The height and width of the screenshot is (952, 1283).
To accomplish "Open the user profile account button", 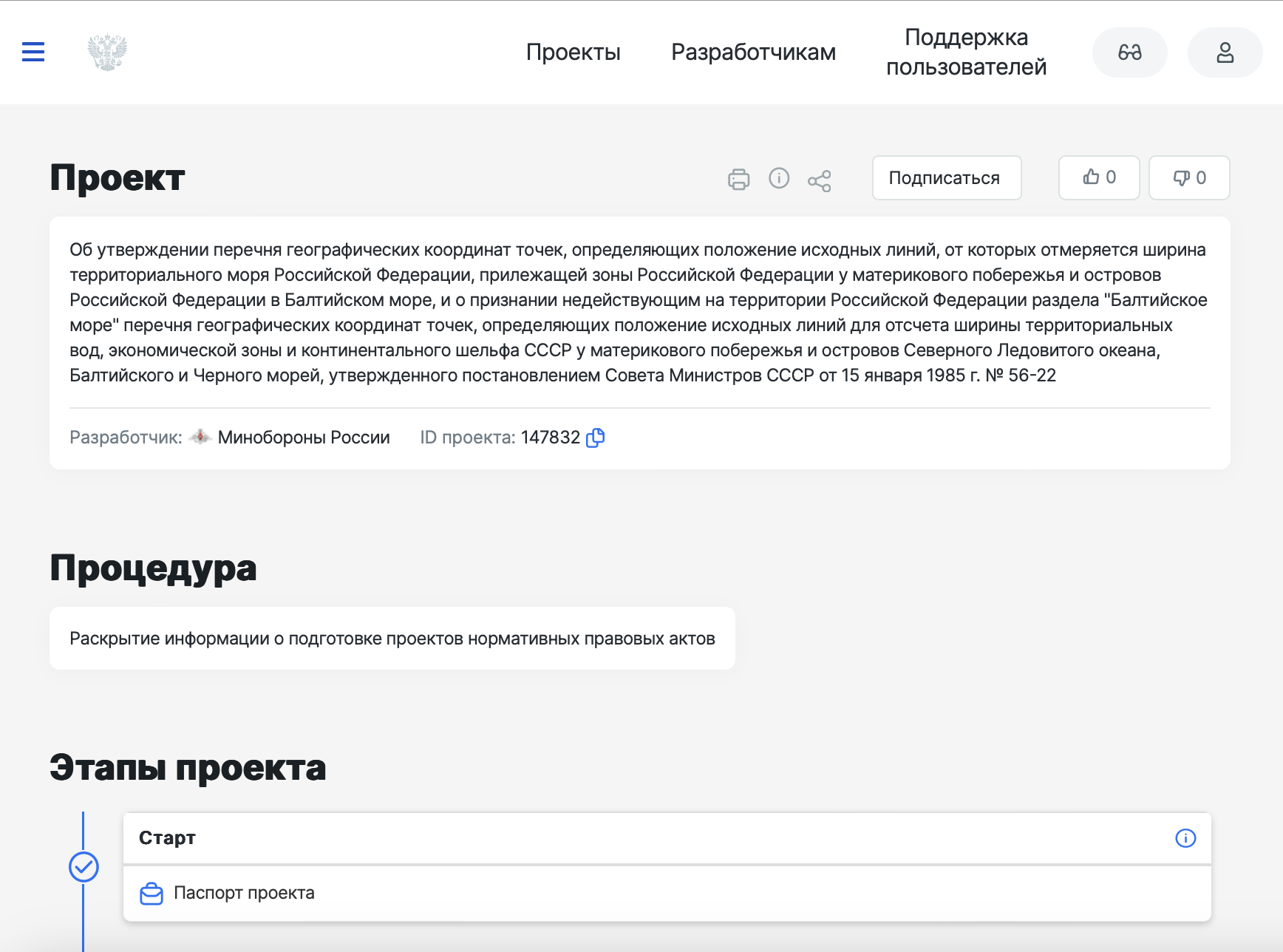I will point(1225,52).
